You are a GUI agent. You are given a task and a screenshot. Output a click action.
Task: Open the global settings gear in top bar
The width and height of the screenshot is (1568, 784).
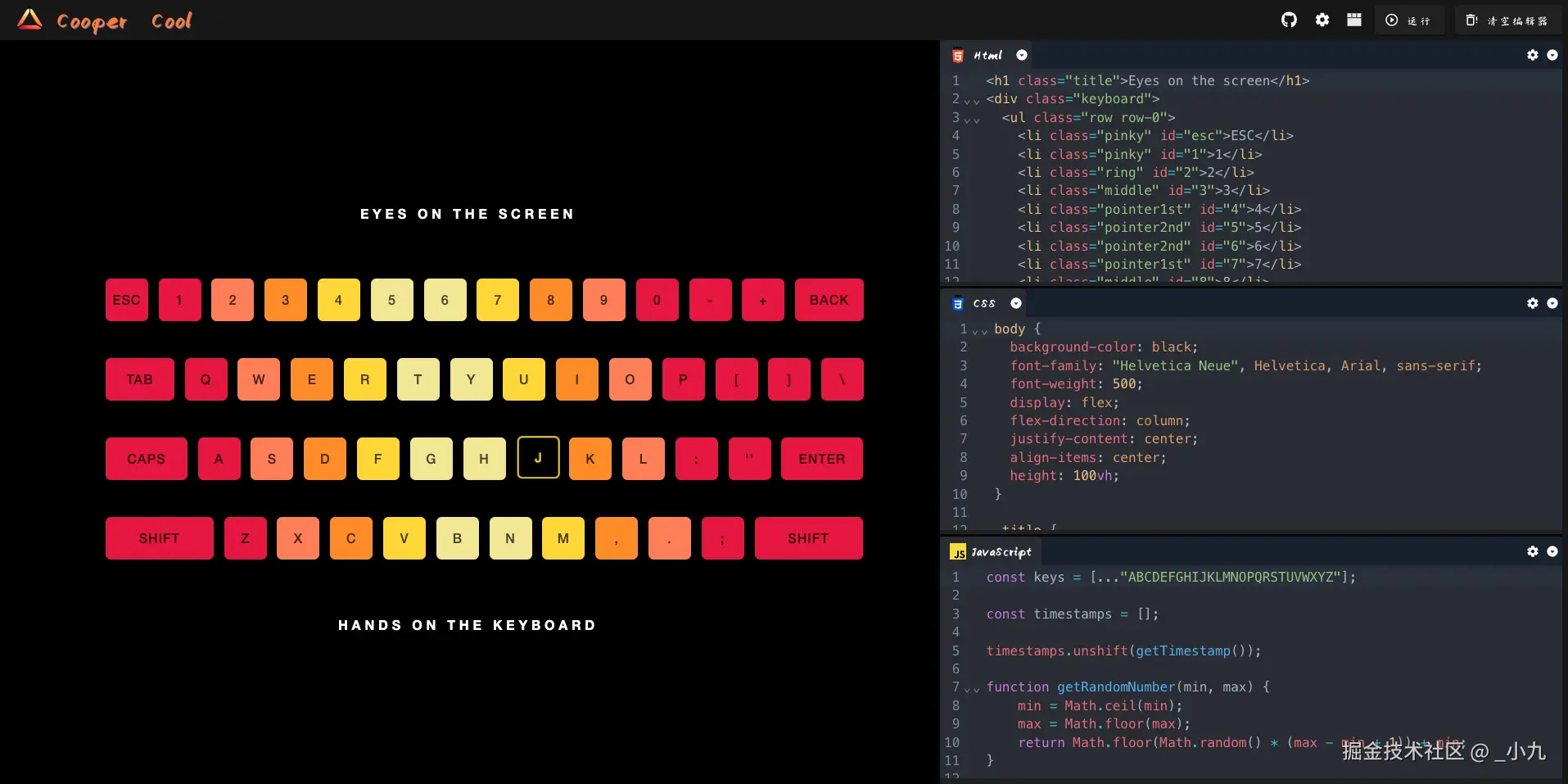[1322, 20]
